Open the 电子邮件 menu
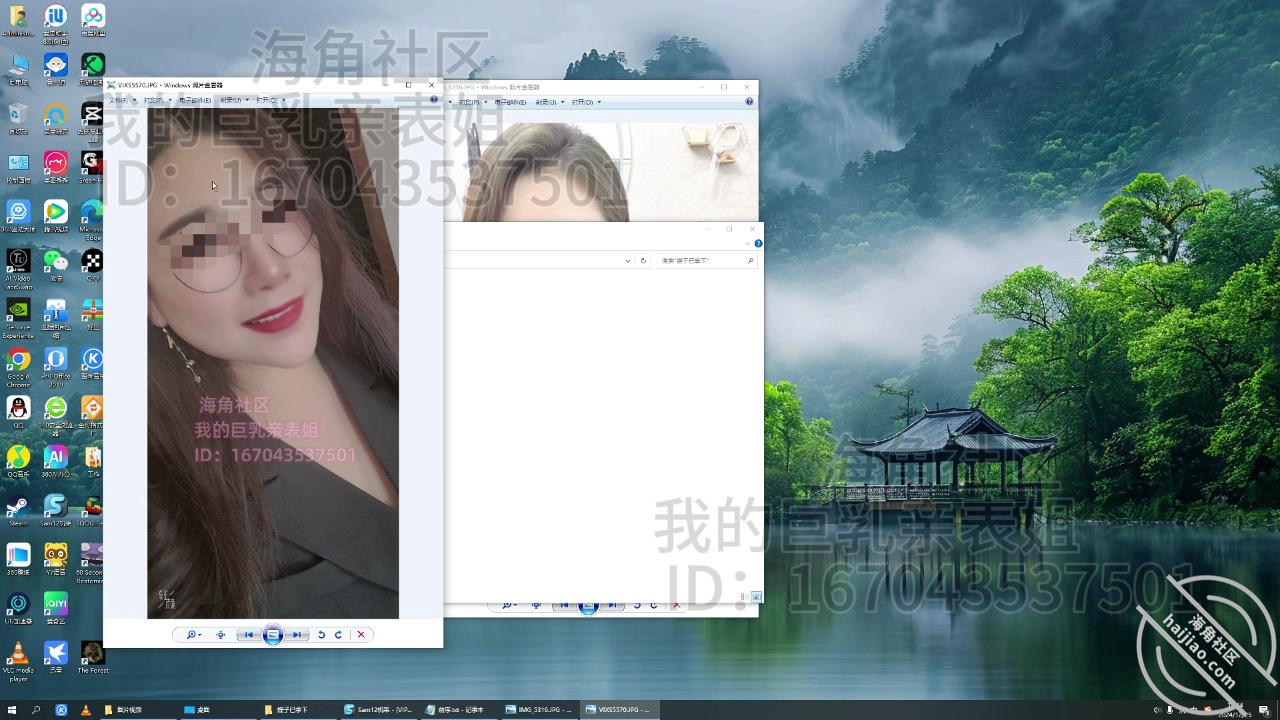 click(x=194, y=101)
